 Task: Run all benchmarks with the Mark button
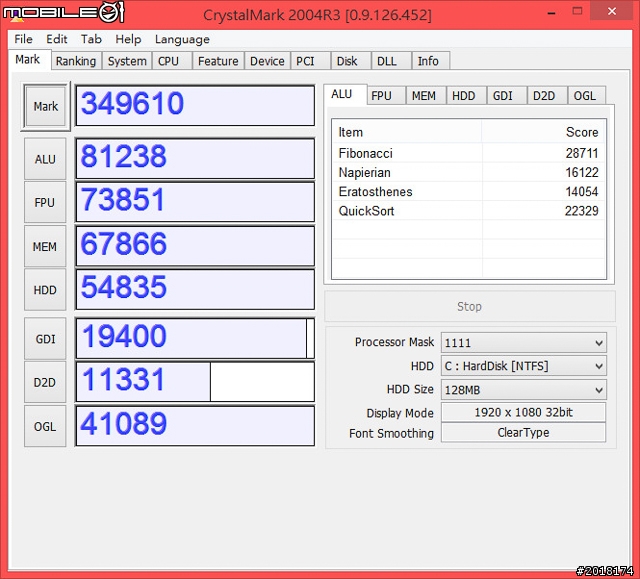click(x=45, y=106)
